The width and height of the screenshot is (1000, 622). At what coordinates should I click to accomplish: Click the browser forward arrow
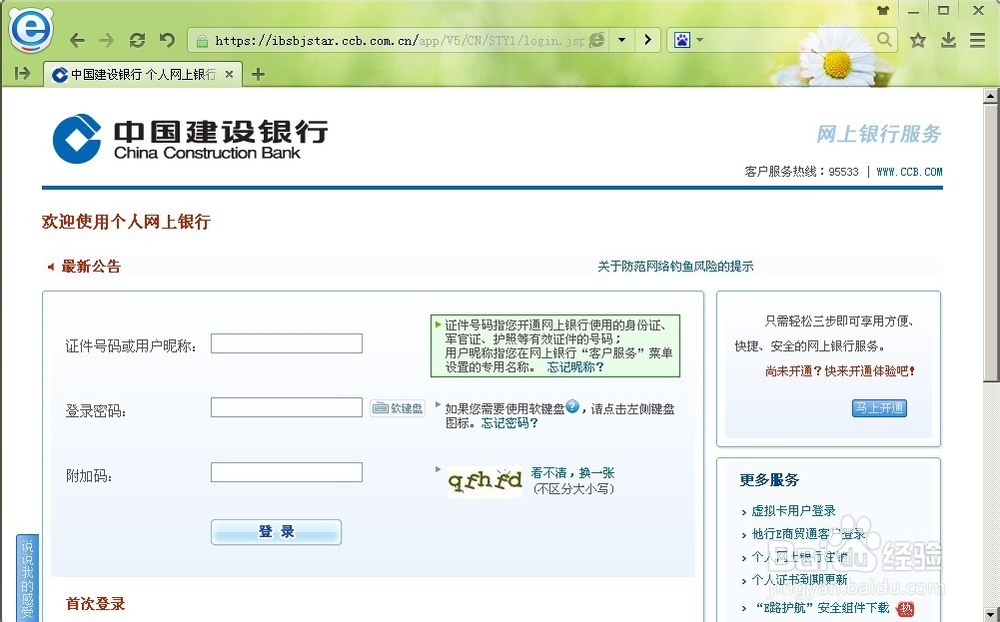pos(107,40)
